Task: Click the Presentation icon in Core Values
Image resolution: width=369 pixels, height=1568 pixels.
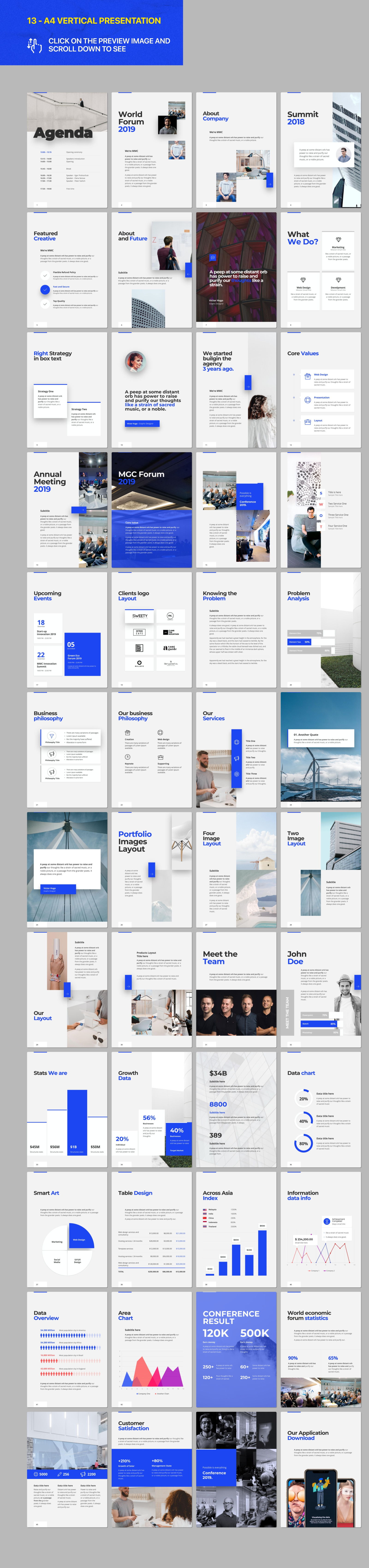Action: (307, 400)
